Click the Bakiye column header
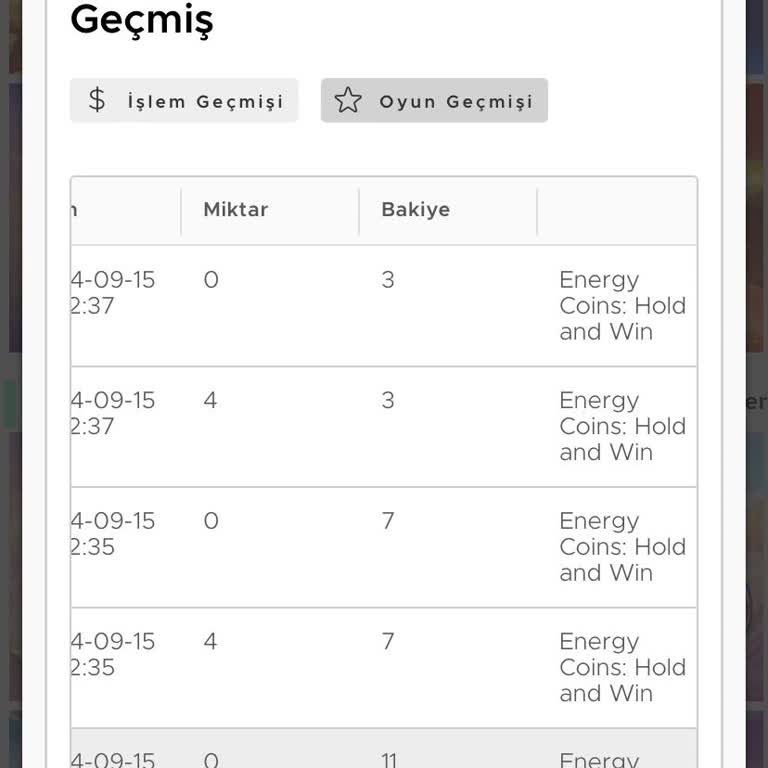This screenshot has width=768, height=768. click(x=415, y=210)
